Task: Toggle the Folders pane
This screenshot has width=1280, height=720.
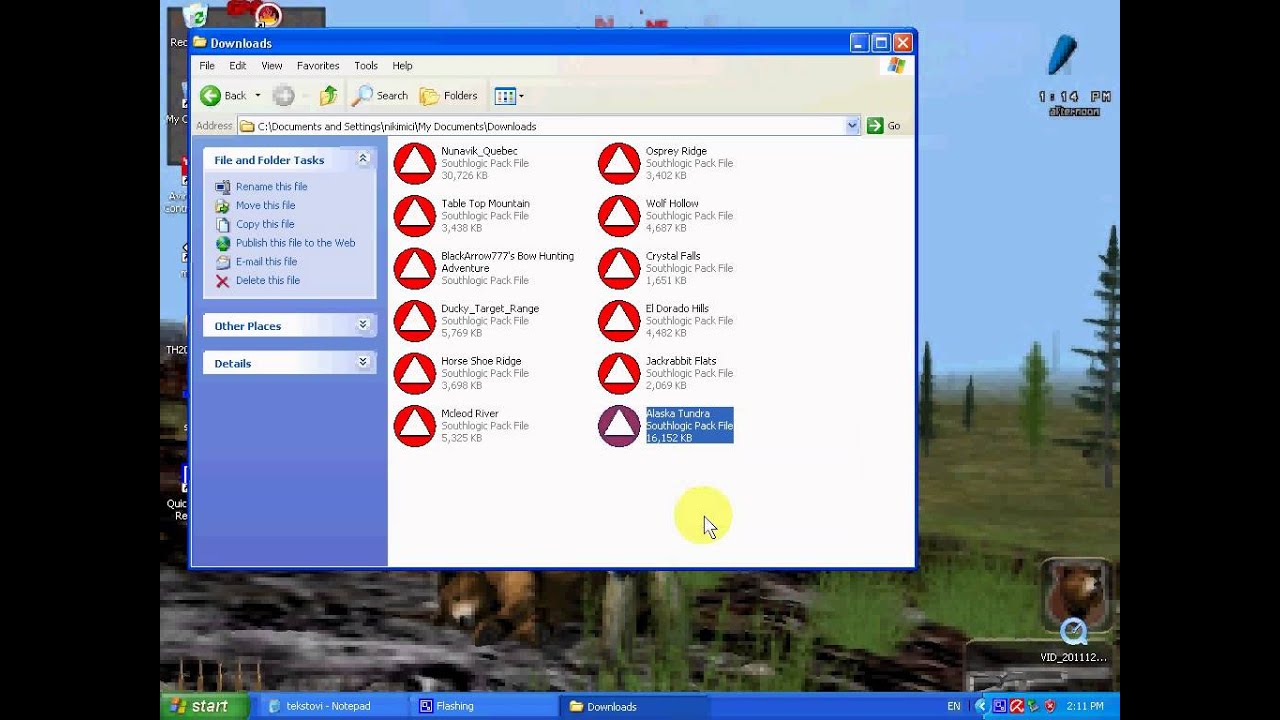Action: [x=448, y=96]
